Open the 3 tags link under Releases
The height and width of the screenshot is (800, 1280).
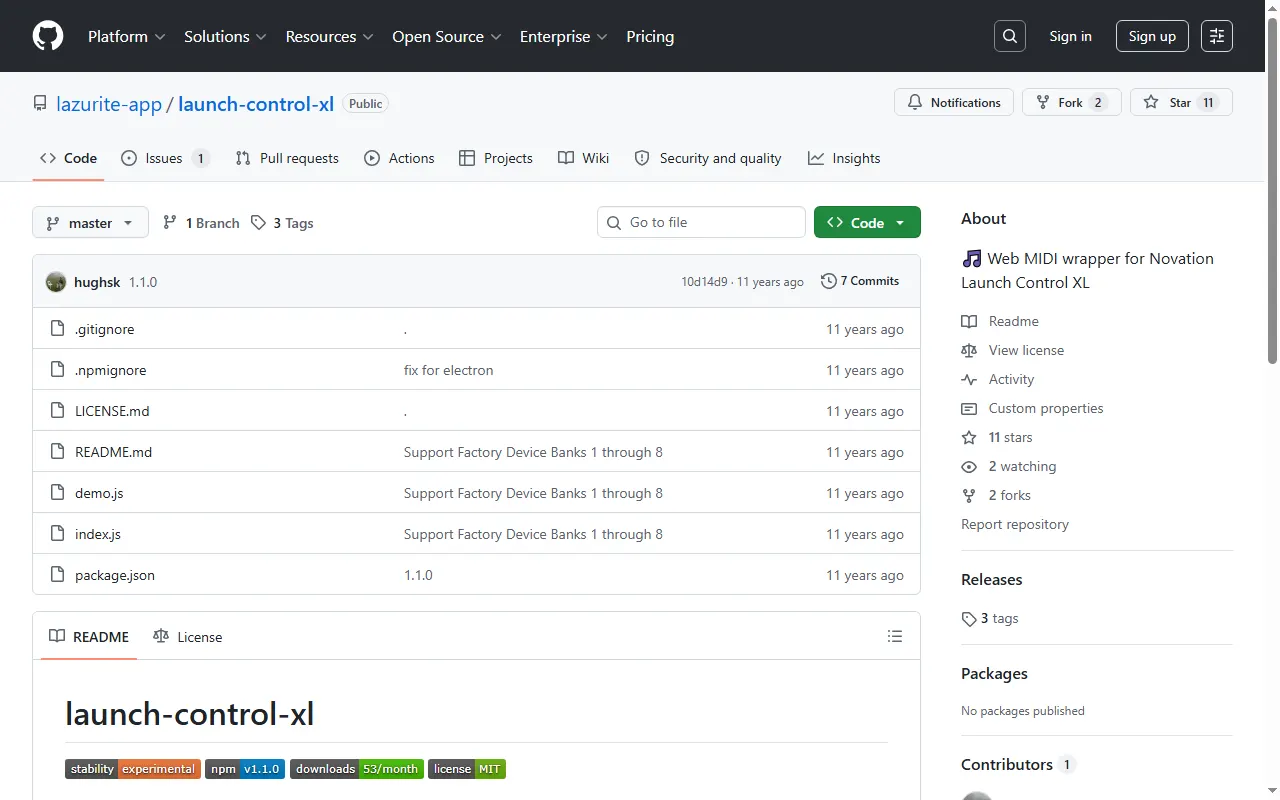pos(990,618)
